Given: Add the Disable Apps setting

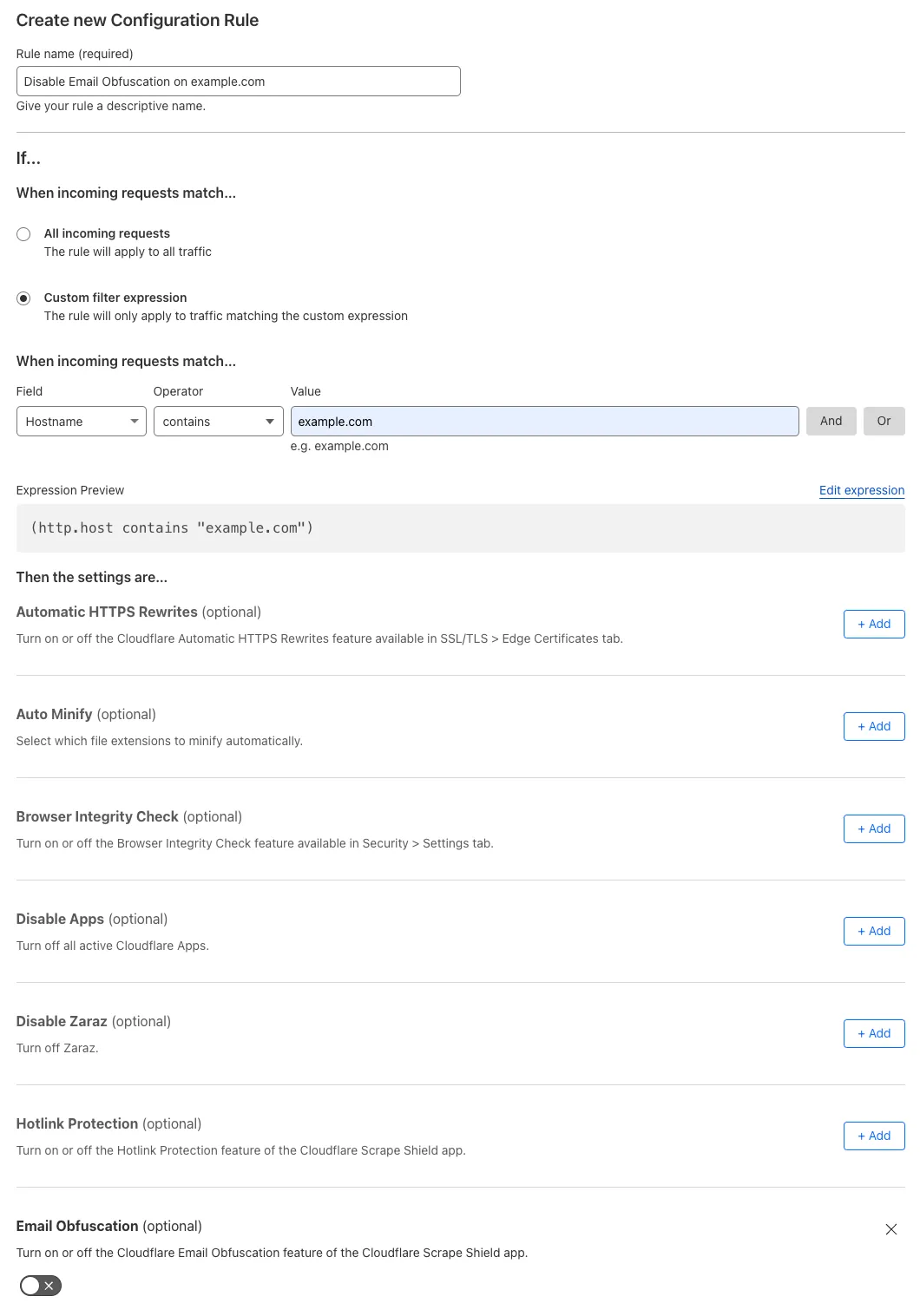Looking at the screenshot, I should pos(873,931).
